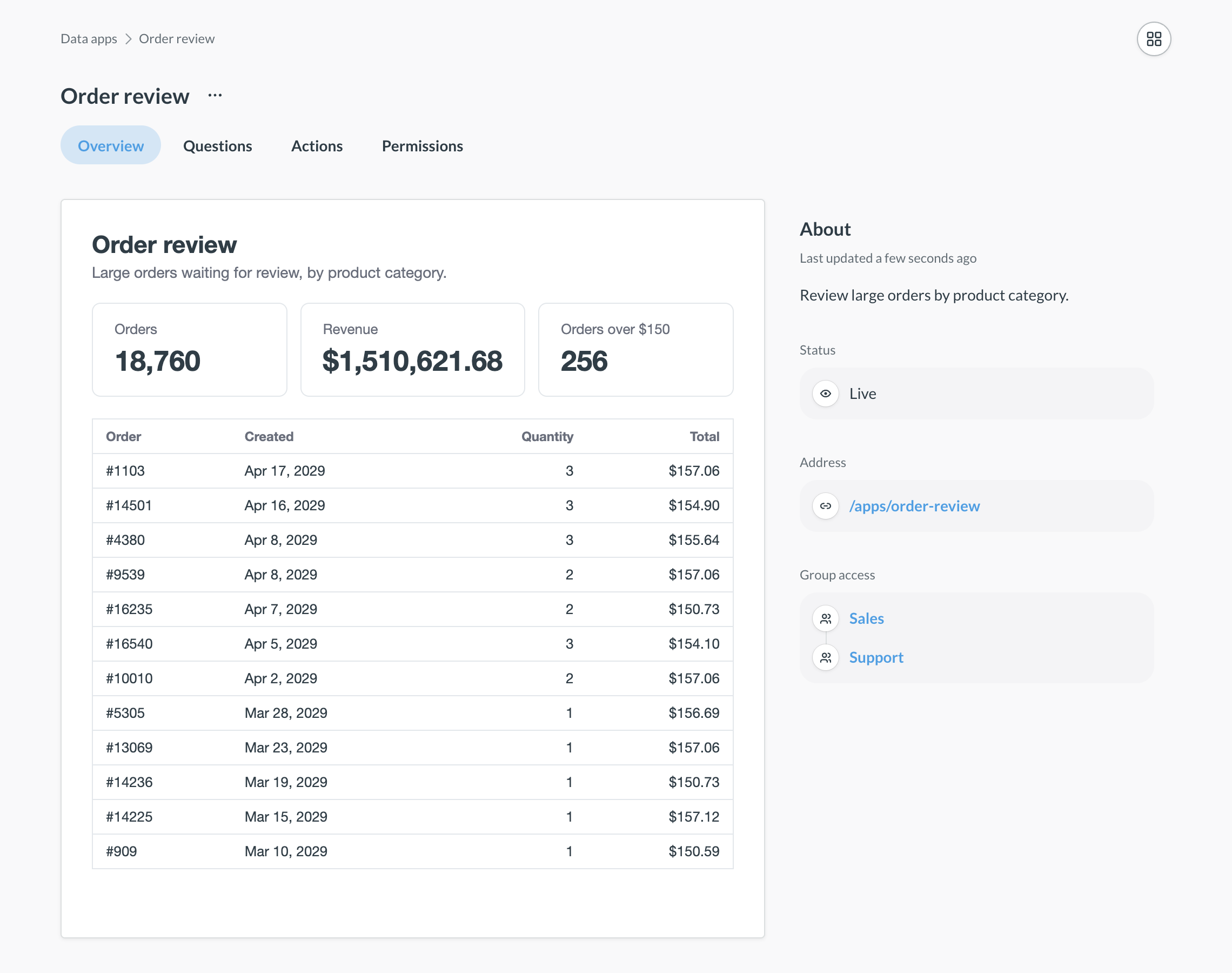The width and height of the screenshot is (1232, 973).
Task: Switch to the Overview tab
Action: (110, 146)
